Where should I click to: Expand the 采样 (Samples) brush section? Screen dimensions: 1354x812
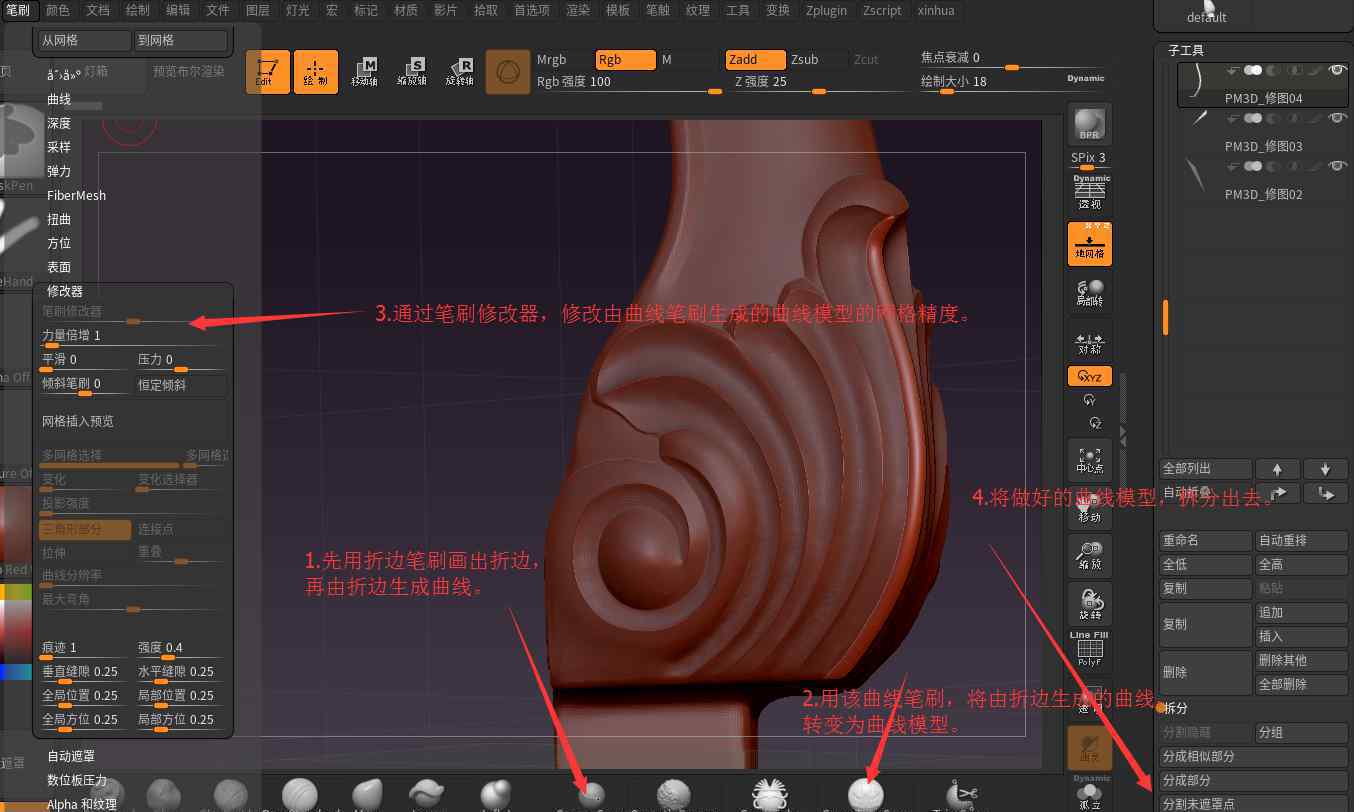coord(59,147)
